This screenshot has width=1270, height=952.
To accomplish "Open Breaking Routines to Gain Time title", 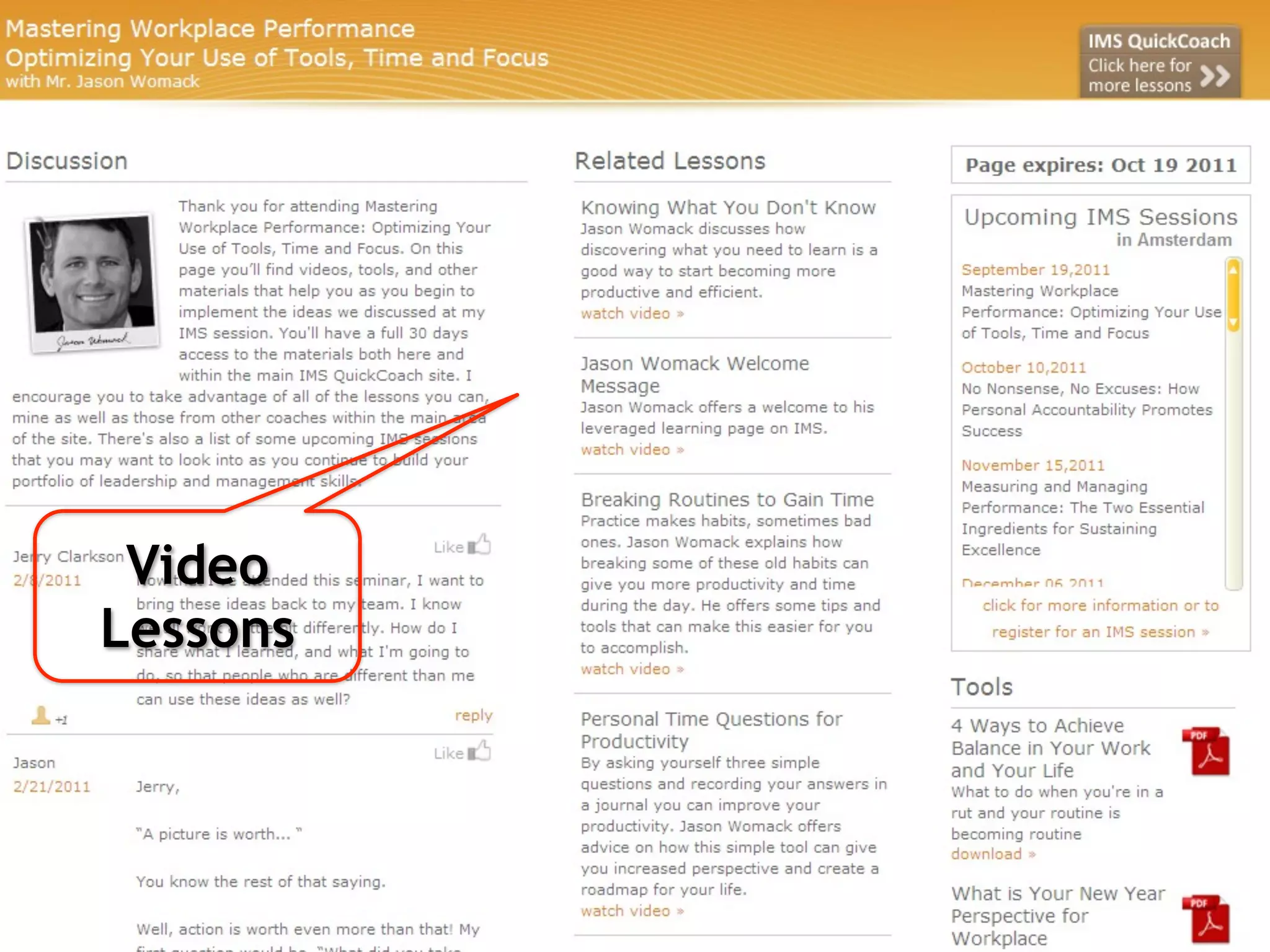I will point(727,500).
